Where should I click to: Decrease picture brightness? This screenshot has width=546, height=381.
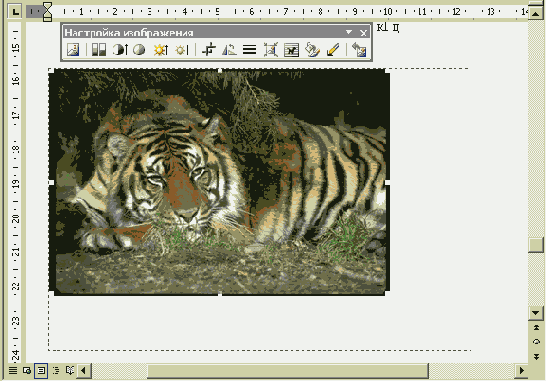coord(181,50)
